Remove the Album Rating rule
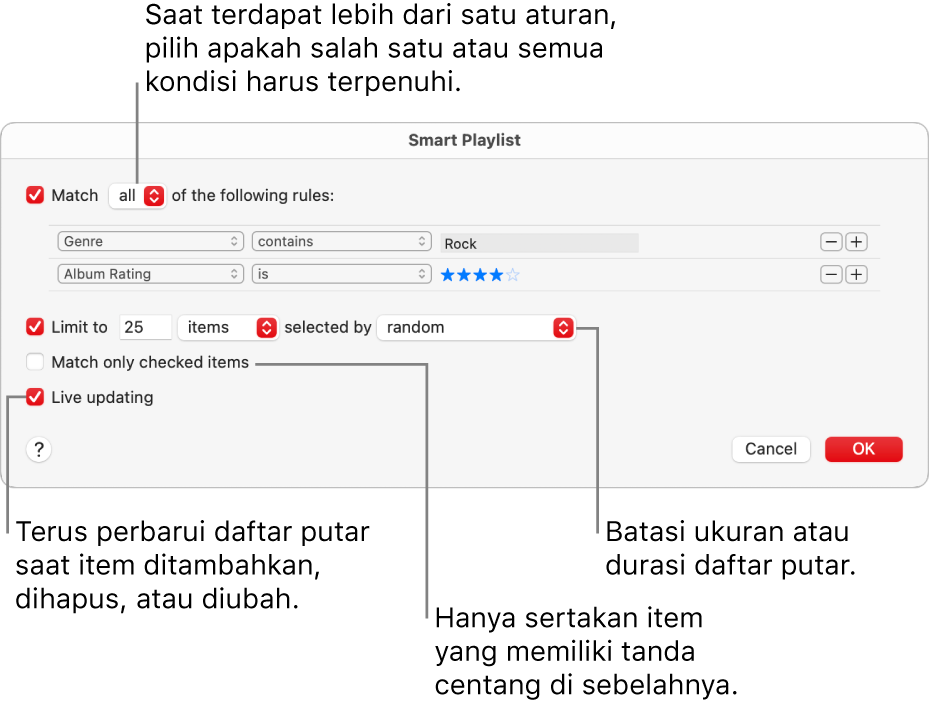Screen dimensions: 931x708 coord(831,274)
